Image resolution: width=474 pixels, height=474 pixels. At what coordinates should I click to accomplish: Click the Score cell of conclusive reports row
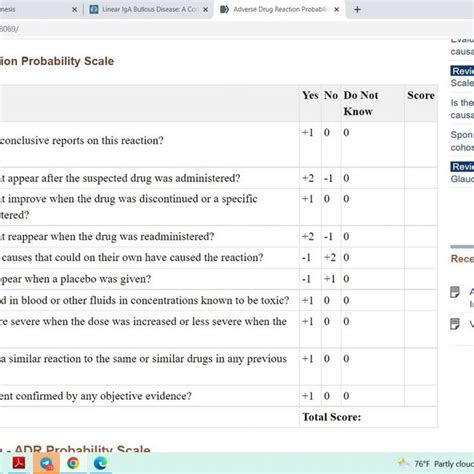click(421, 145)
